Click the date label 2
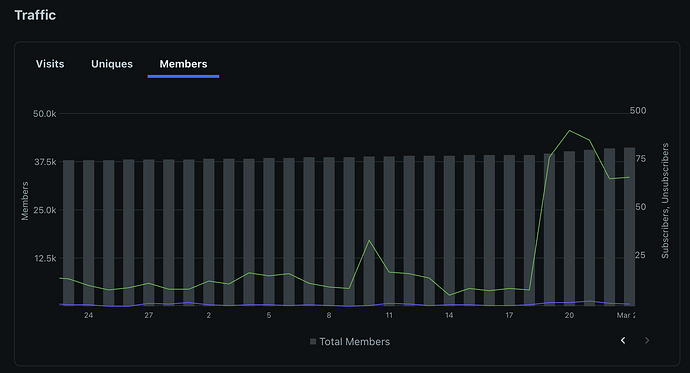Image resolution: width=690 pixels, height=373 pixels. click(x=209, y=315)
